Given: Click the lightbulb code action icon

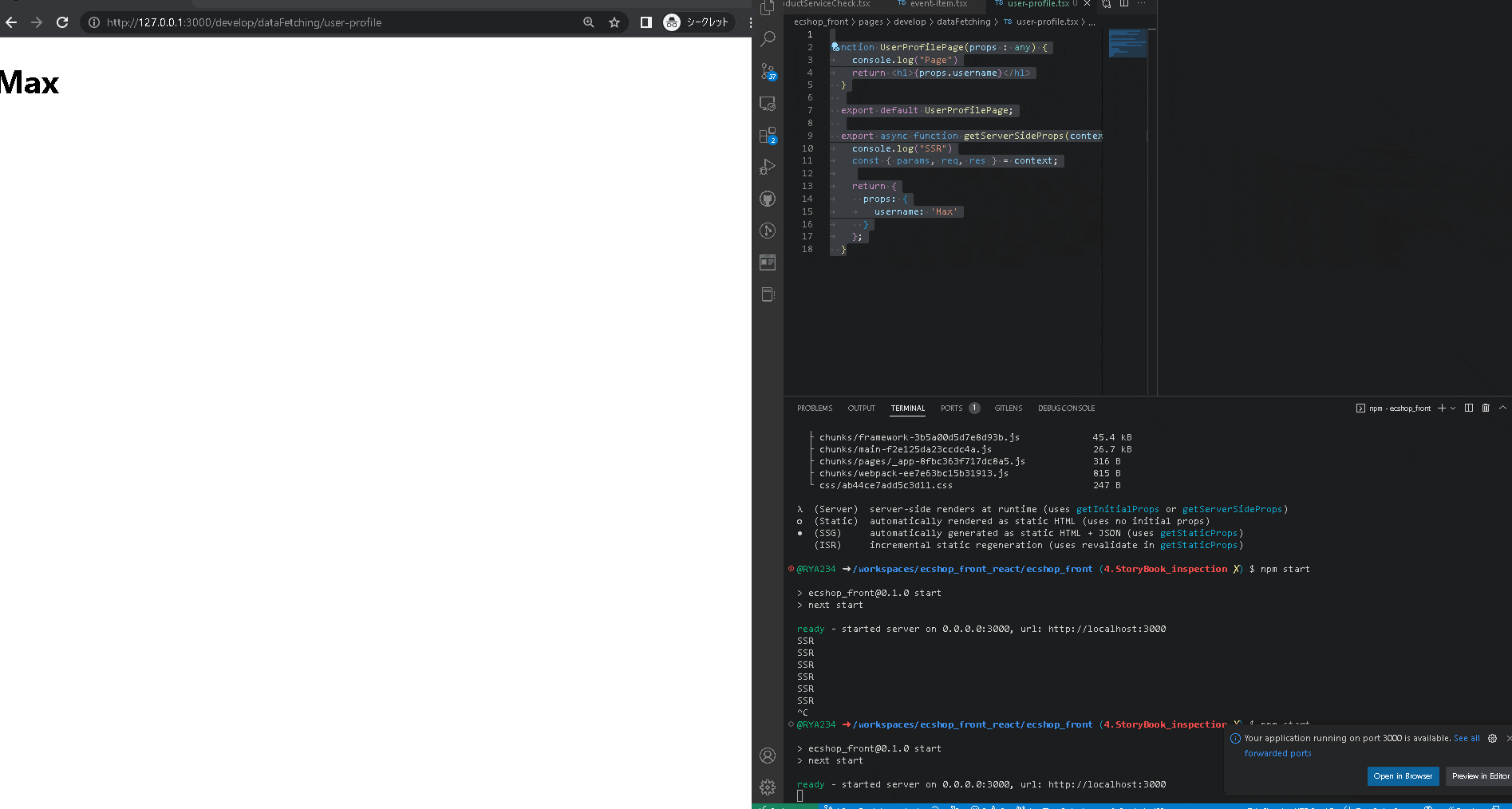Looking at the screenshot, I should click(835, 47).
